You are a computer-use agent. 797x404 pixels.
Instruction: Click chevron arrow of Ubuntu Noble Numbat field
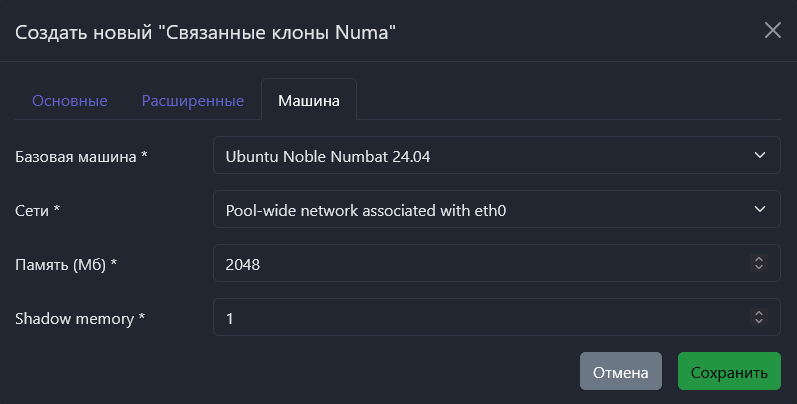coord(759,156)
